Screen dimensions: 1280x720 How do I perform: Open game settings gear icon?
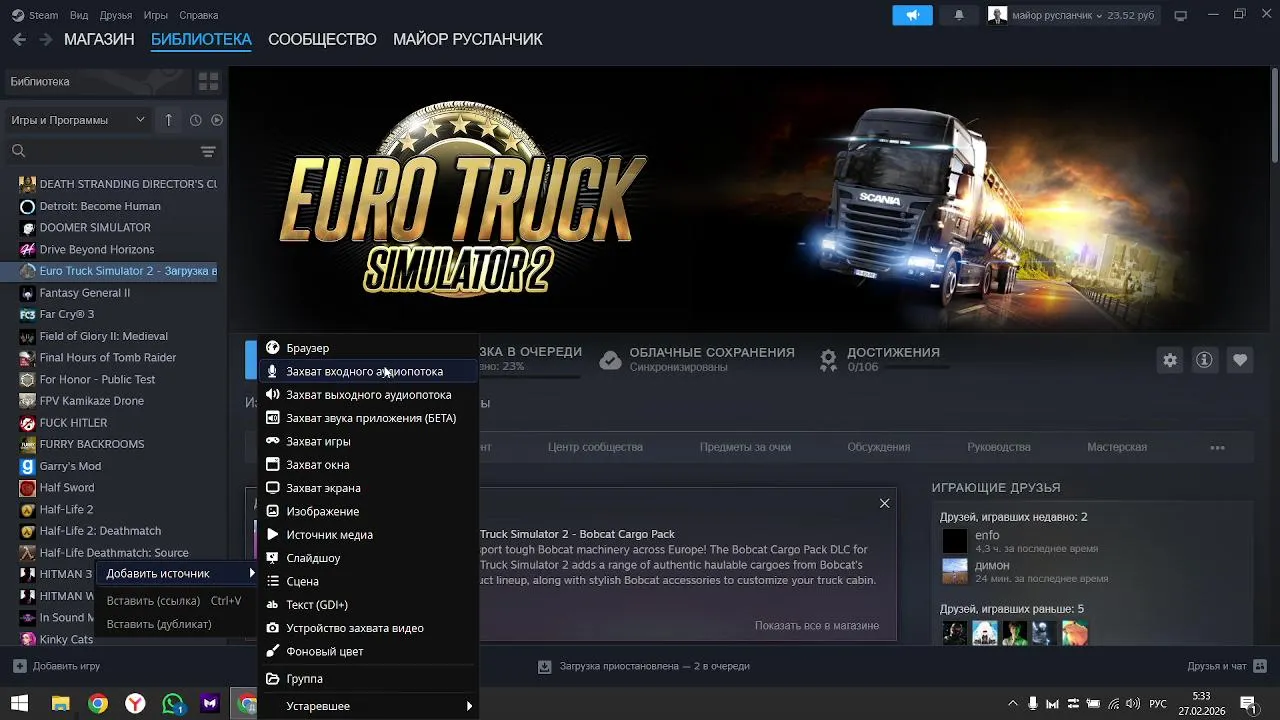point(1170,360)
